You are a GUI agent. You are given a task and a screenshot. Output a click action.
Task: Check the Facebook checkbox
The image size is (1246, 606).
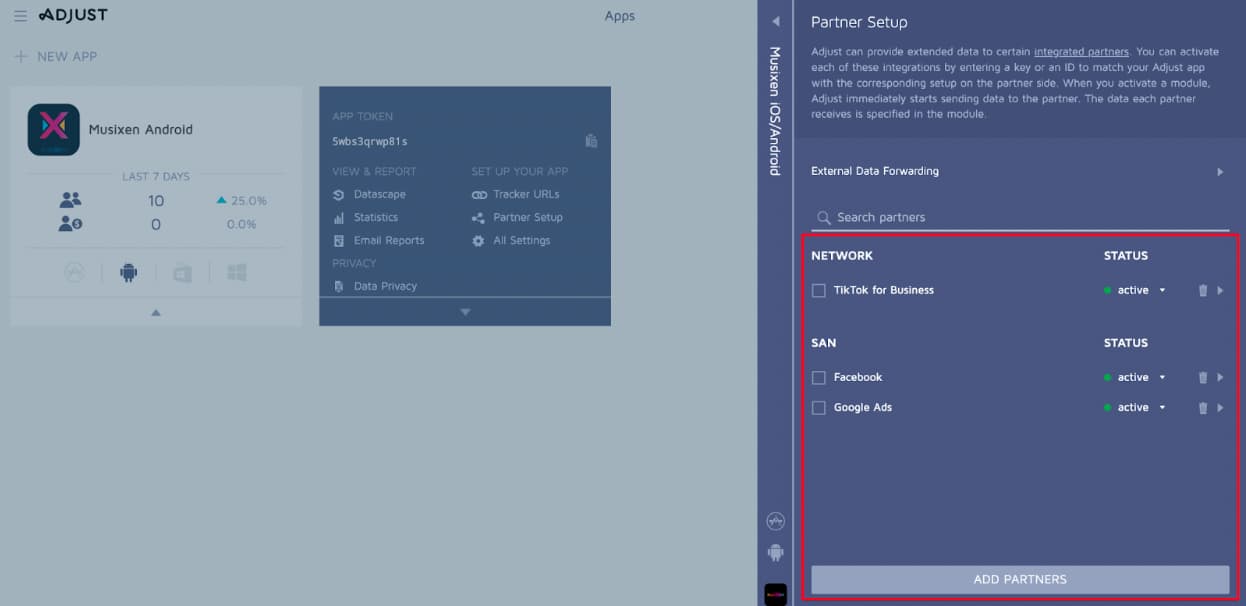818,377
